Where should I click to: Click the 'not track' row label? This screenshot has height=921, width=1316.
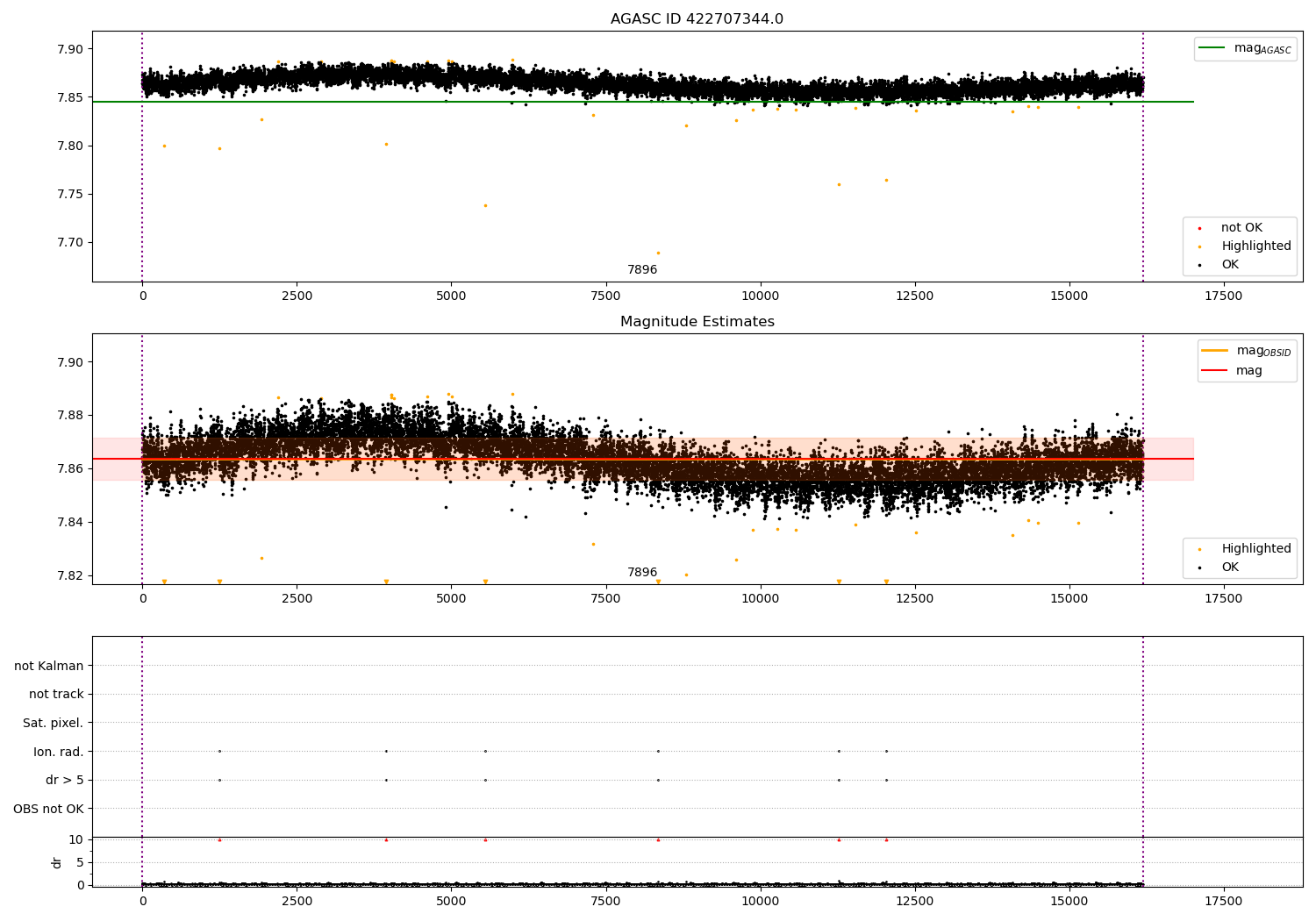tap(56, 694)
